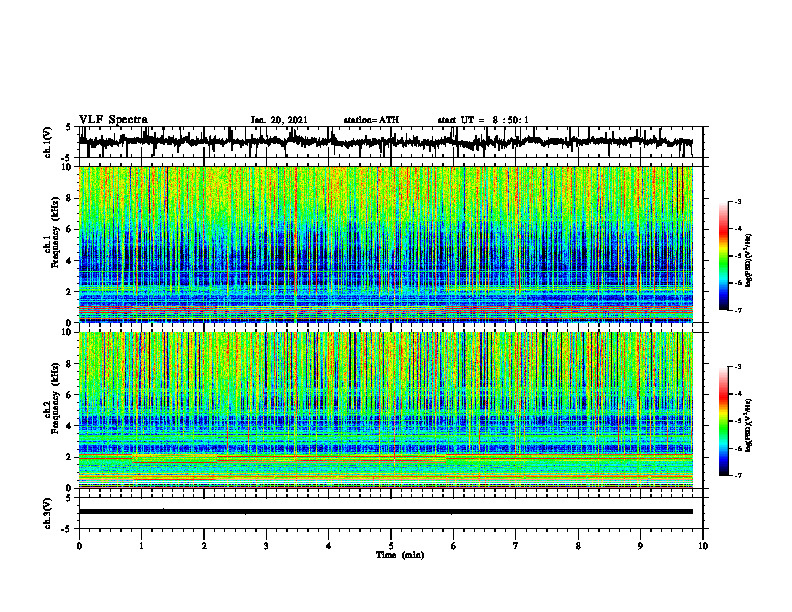Select the ch.2 color bar "log(PSD)" units label
The height and width of the screenshot is (612, 792).
point(749,425)
